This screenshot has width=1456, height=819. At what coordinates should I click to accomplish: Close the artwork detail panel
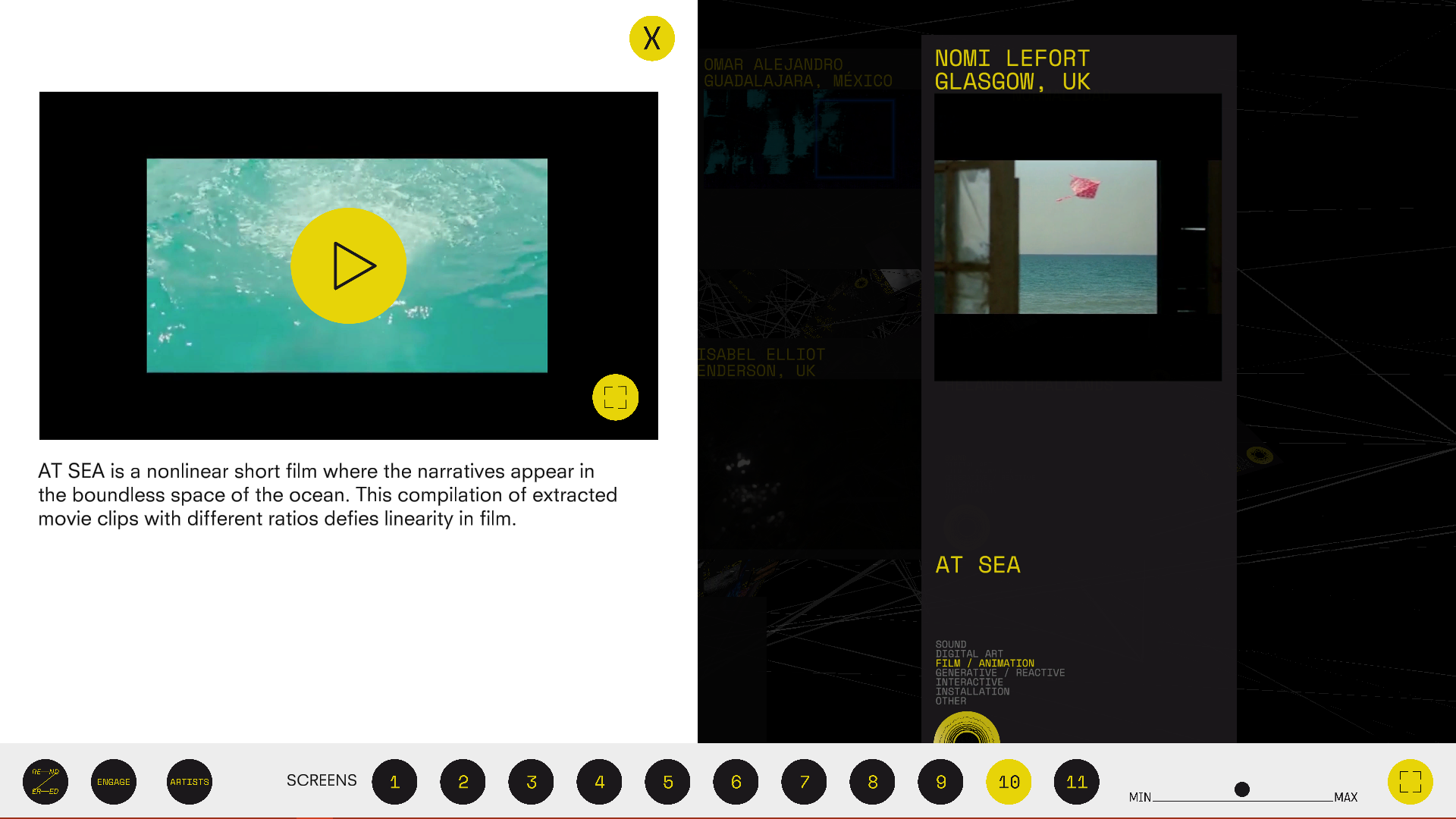[651, 39]
